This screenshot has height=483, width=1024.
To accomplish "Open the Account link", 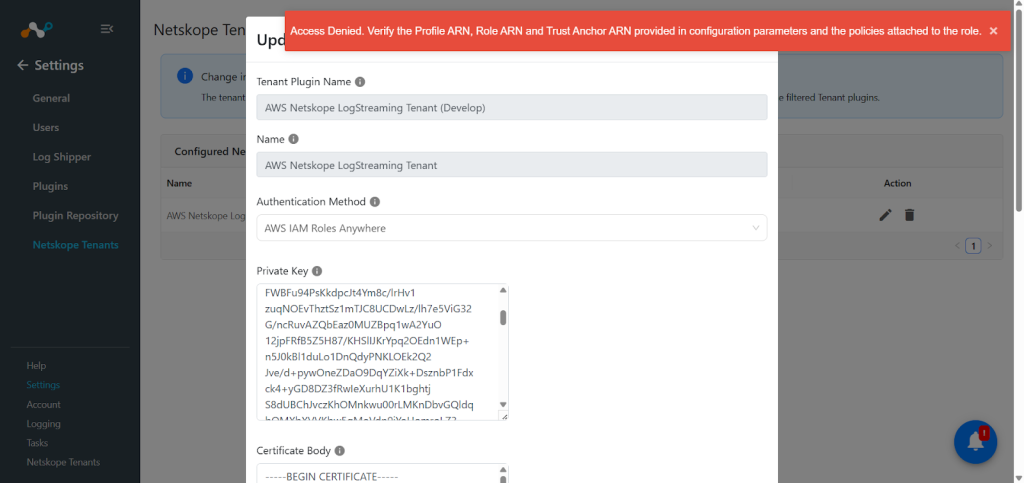I will click(44, 405).
